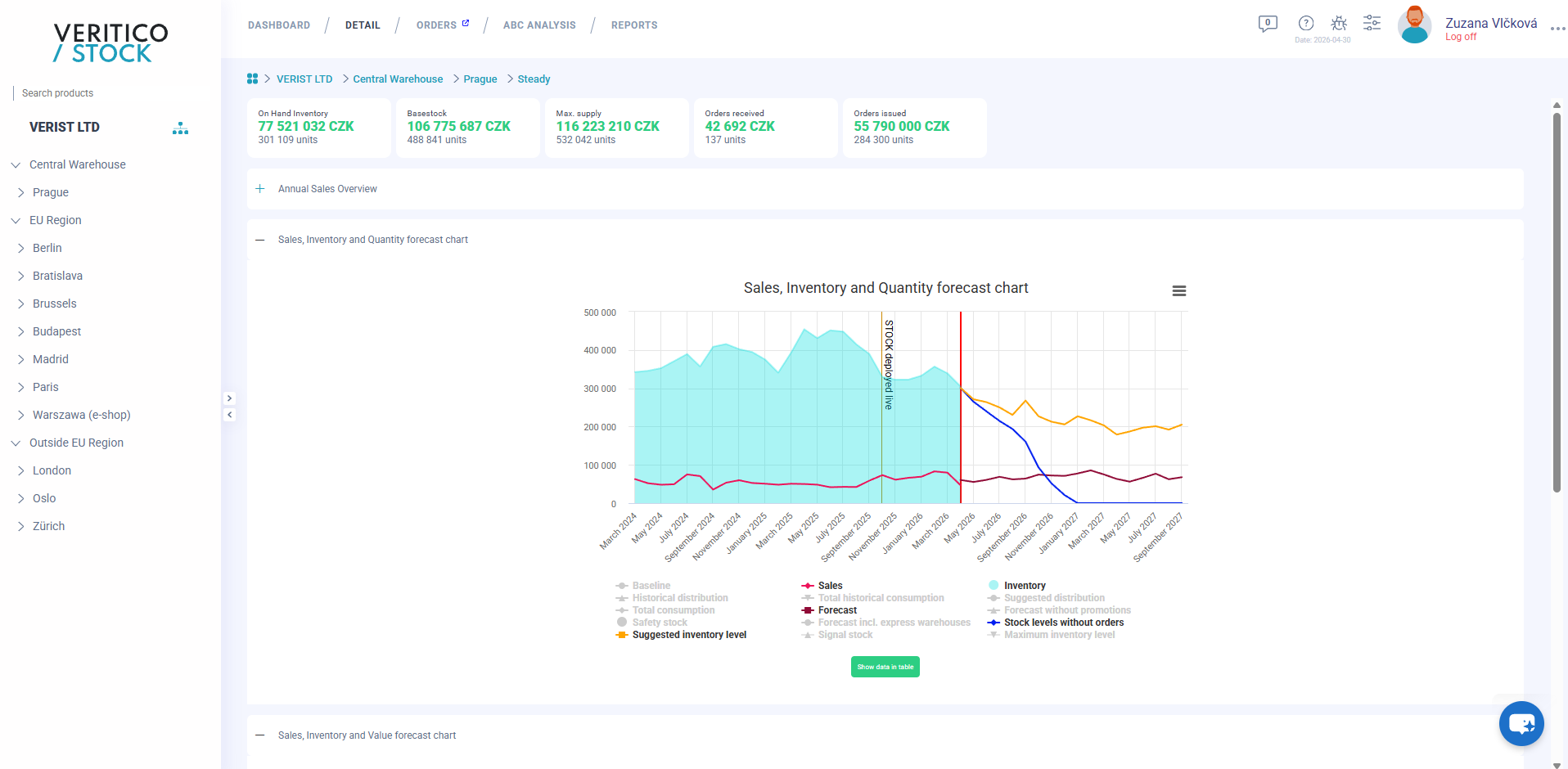Viewport: 1568px width, 769px height.
Task: Go to Central Warehouse breadcrumb
Action: click(x=398, y=79)
